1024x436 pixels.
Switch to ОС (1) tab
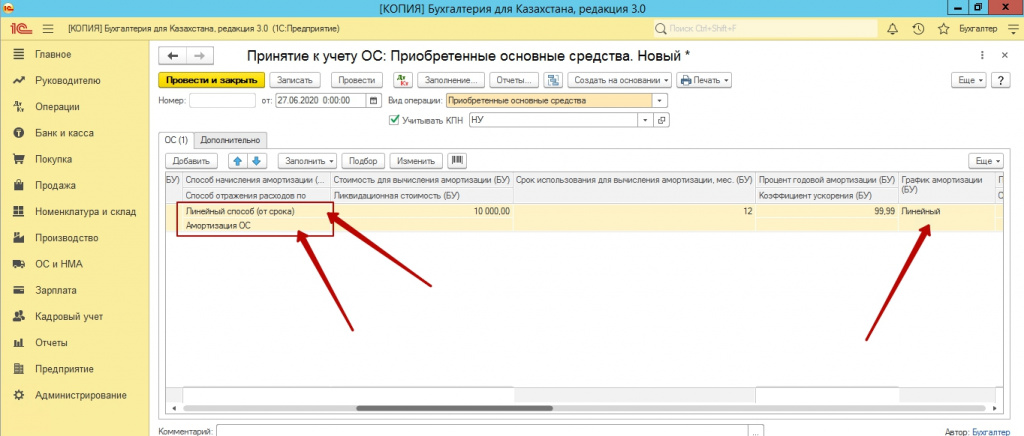[176, 140]
